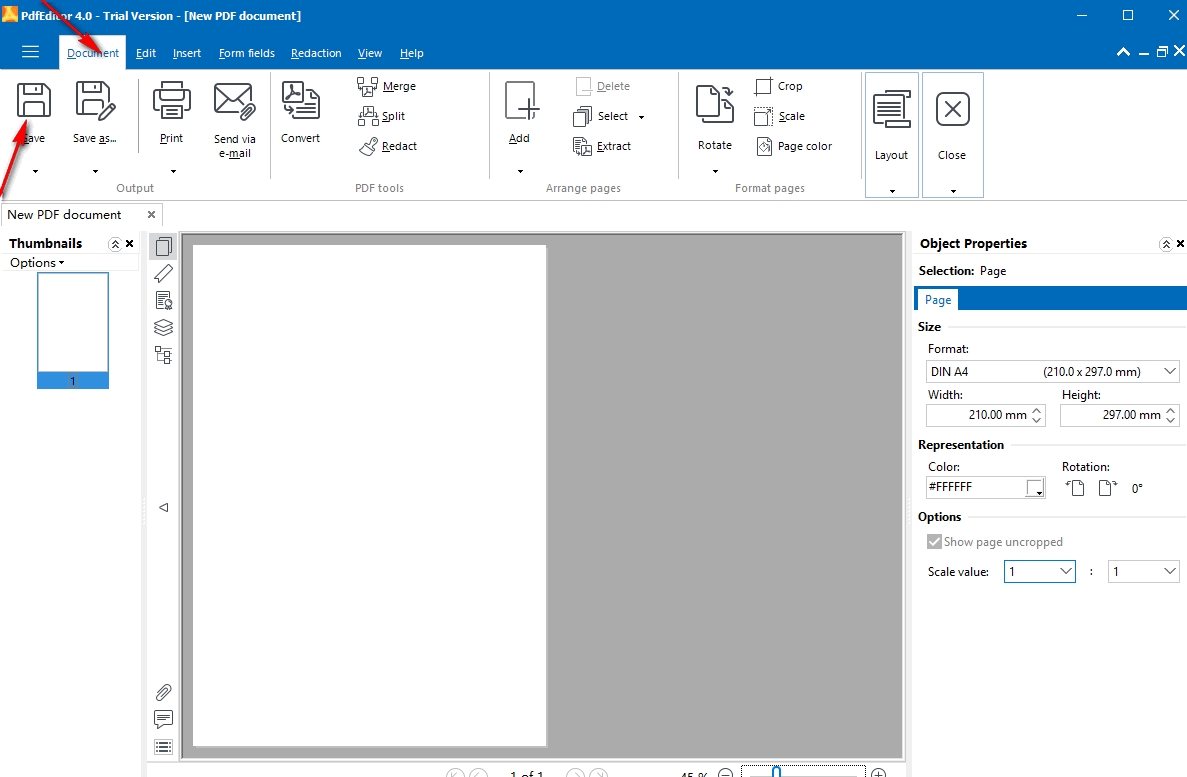Collapse the Thumbnails panel
The image size is (1187, 777).
click(x=115, y=244)
